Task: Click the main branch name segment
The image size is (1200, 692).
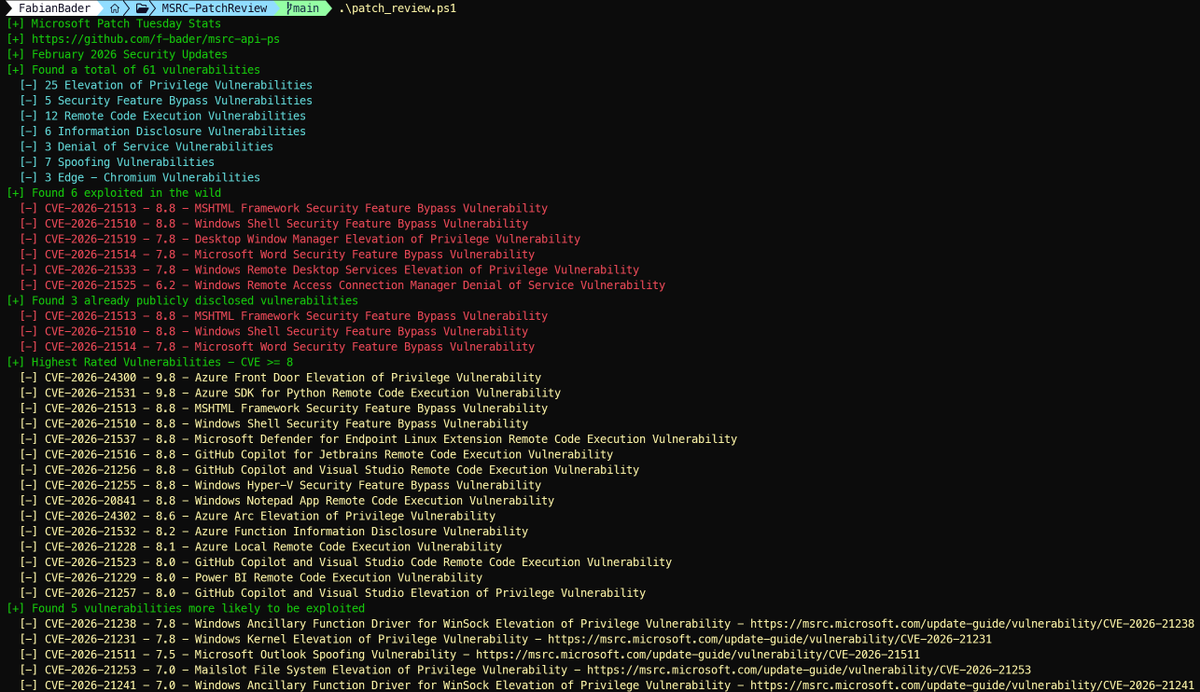Action: (x=307, y=8)
